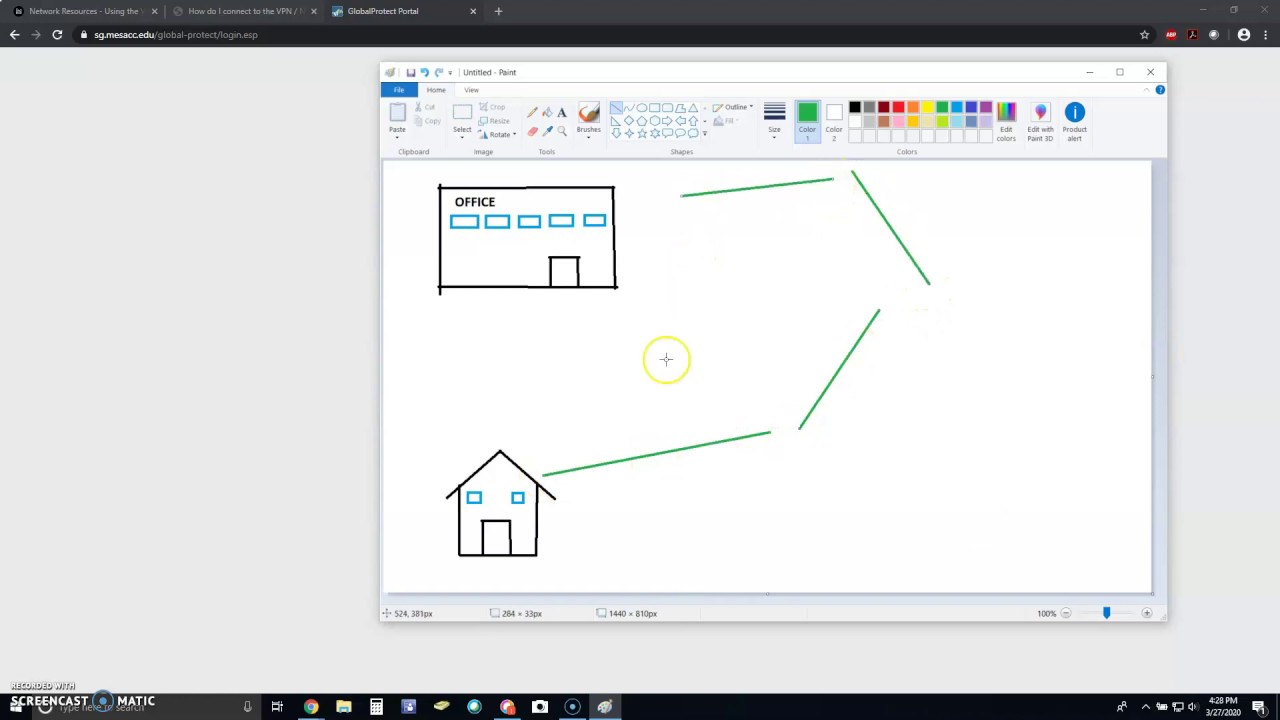Click the Brushes tool icon
This screenshot has width=1280, height=720.
point(589,112)
